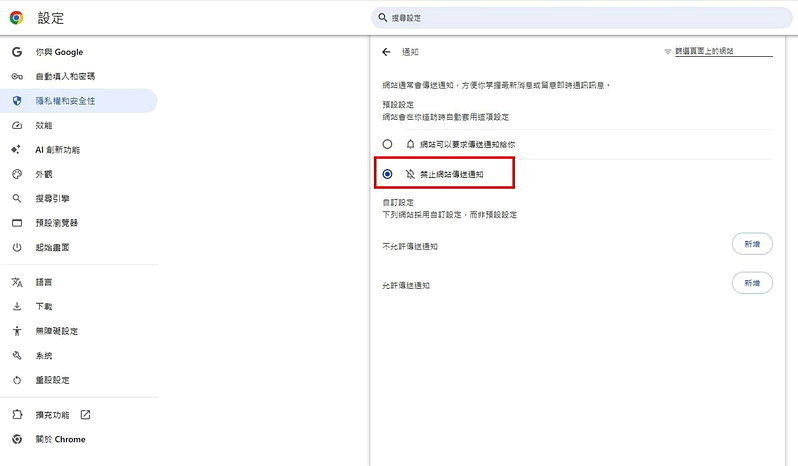Open 預設瀏覽器 settings section
The width and height of the screenshot is (798, 466).
79,223
